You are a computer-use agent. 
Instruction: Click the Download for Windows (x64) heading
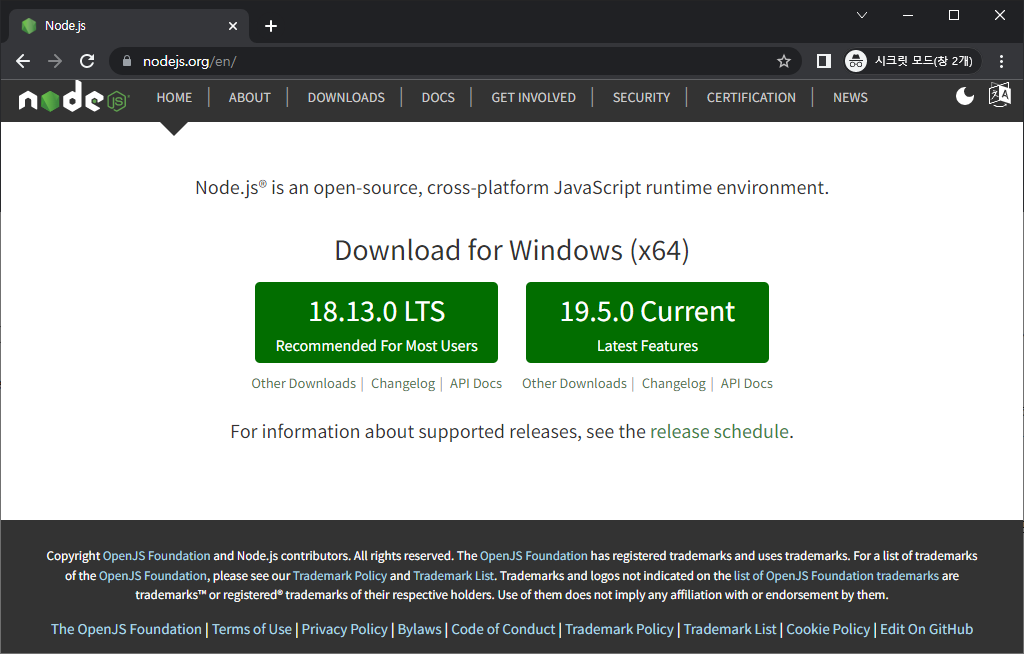click(512, 251)
